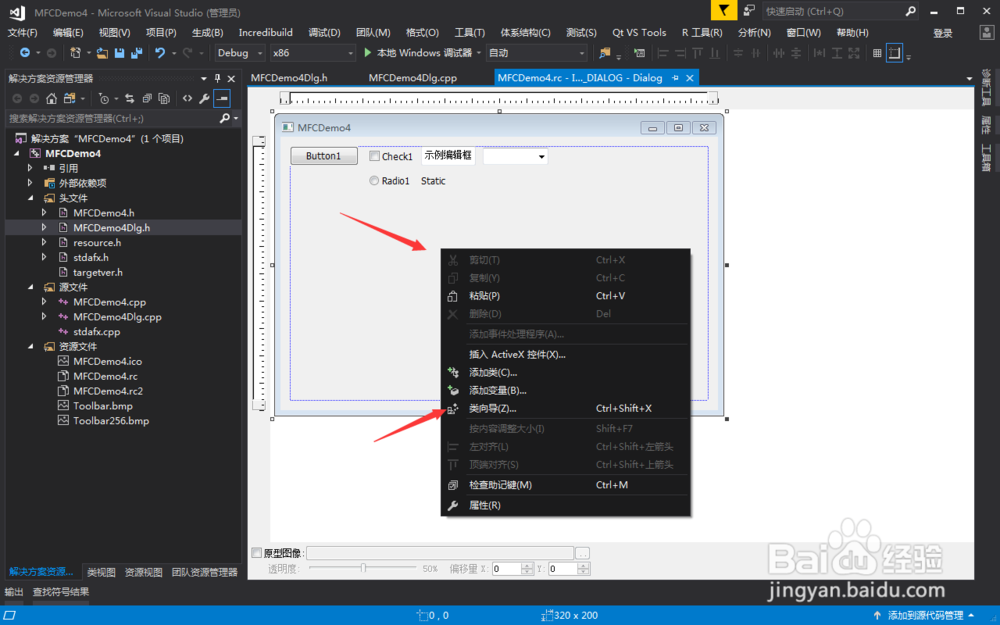Click the Solution Explorer Home icon

tap(52, 98)
